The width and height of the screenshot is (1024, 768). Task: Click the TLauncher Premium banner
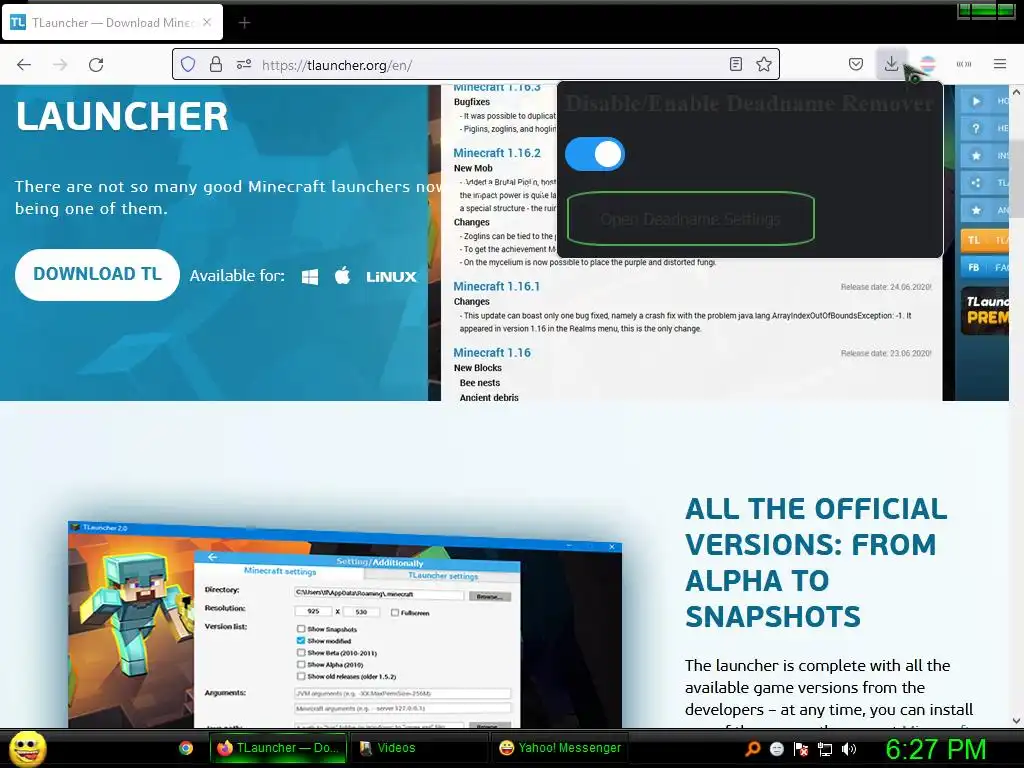point(985,311)
